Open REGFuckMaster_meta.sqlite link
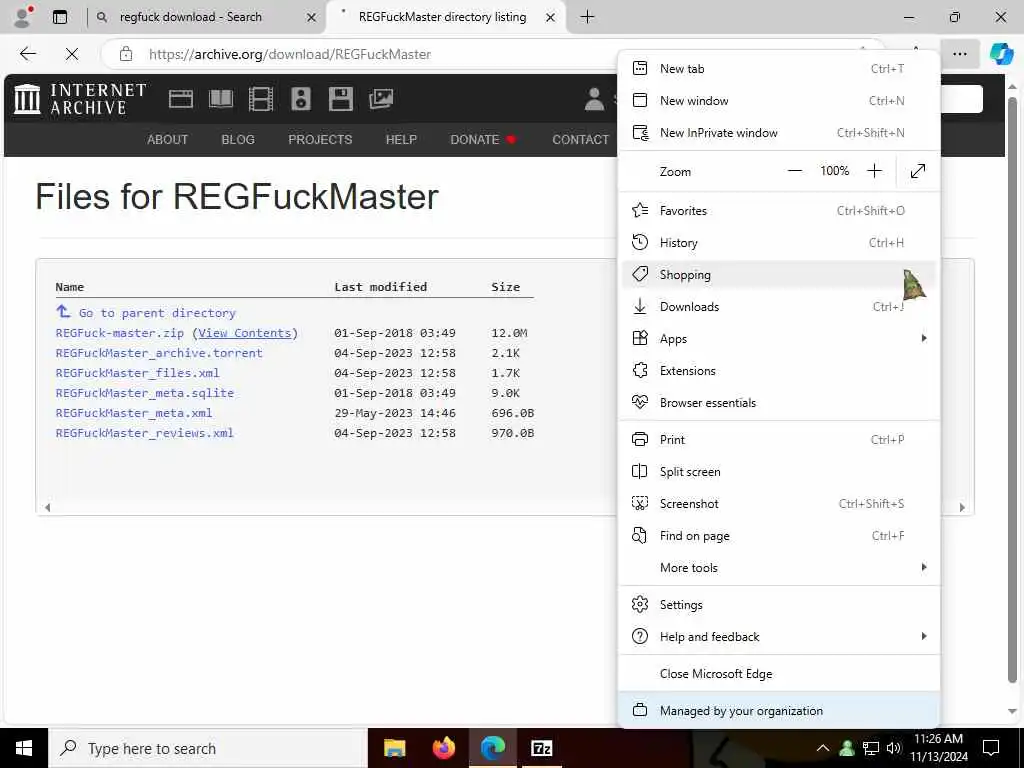Viewport: 1024px width, 768px height. click(x=144, y=392)
